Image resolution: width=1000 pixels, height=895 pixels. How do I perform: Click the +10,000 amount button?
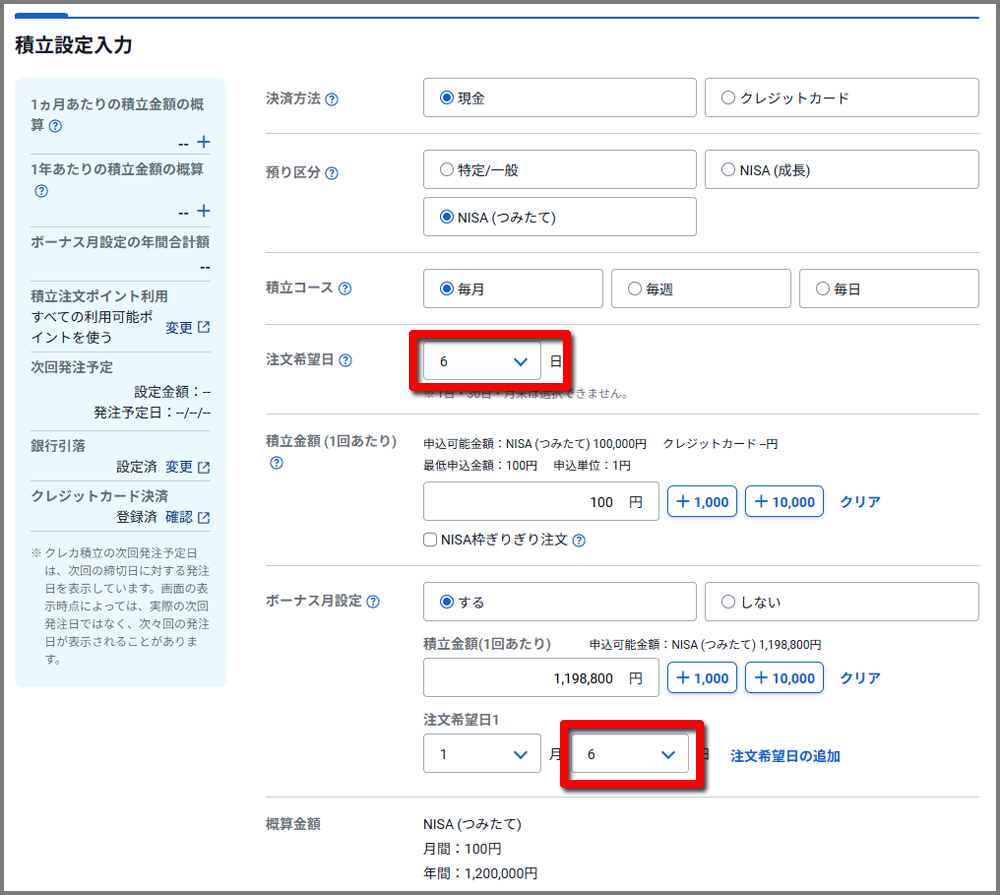click(x=784, y=501)
